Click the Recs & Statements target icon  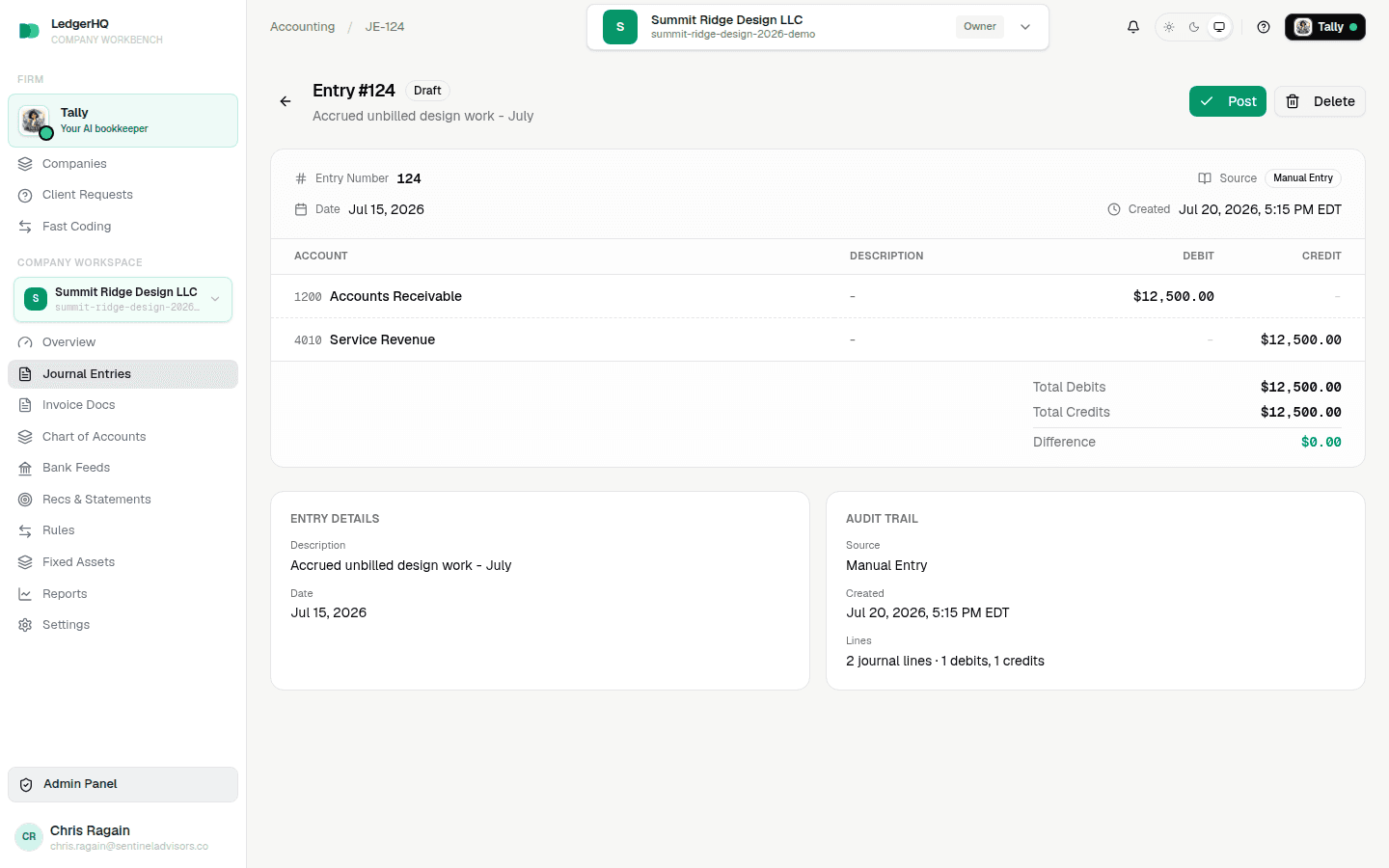(x=25, y=500)
